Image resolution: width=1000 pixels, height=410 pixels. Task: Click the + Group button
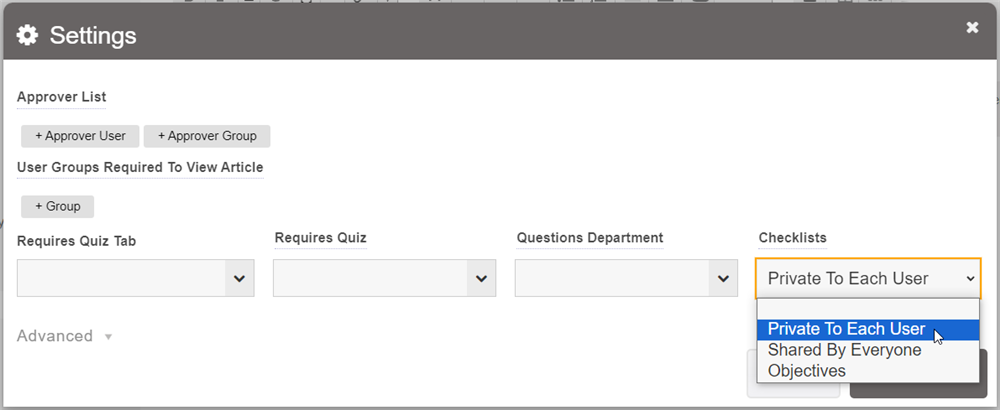57,206
